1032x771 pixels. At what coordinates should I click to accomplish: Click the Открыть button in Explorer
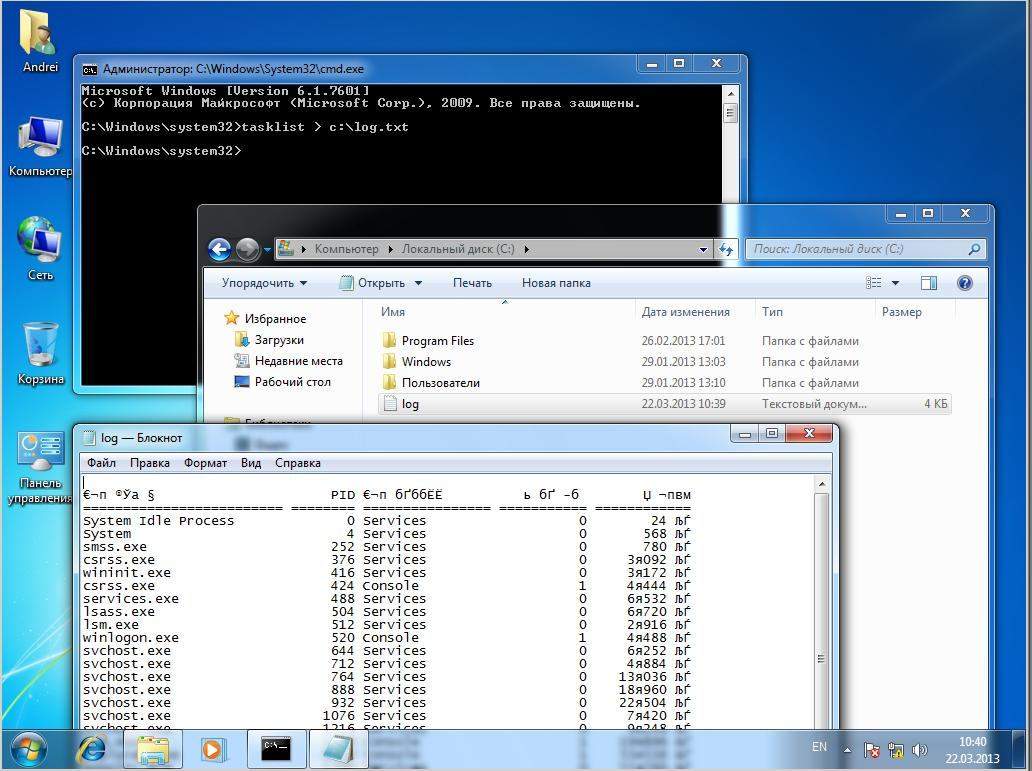click(373, 283)
